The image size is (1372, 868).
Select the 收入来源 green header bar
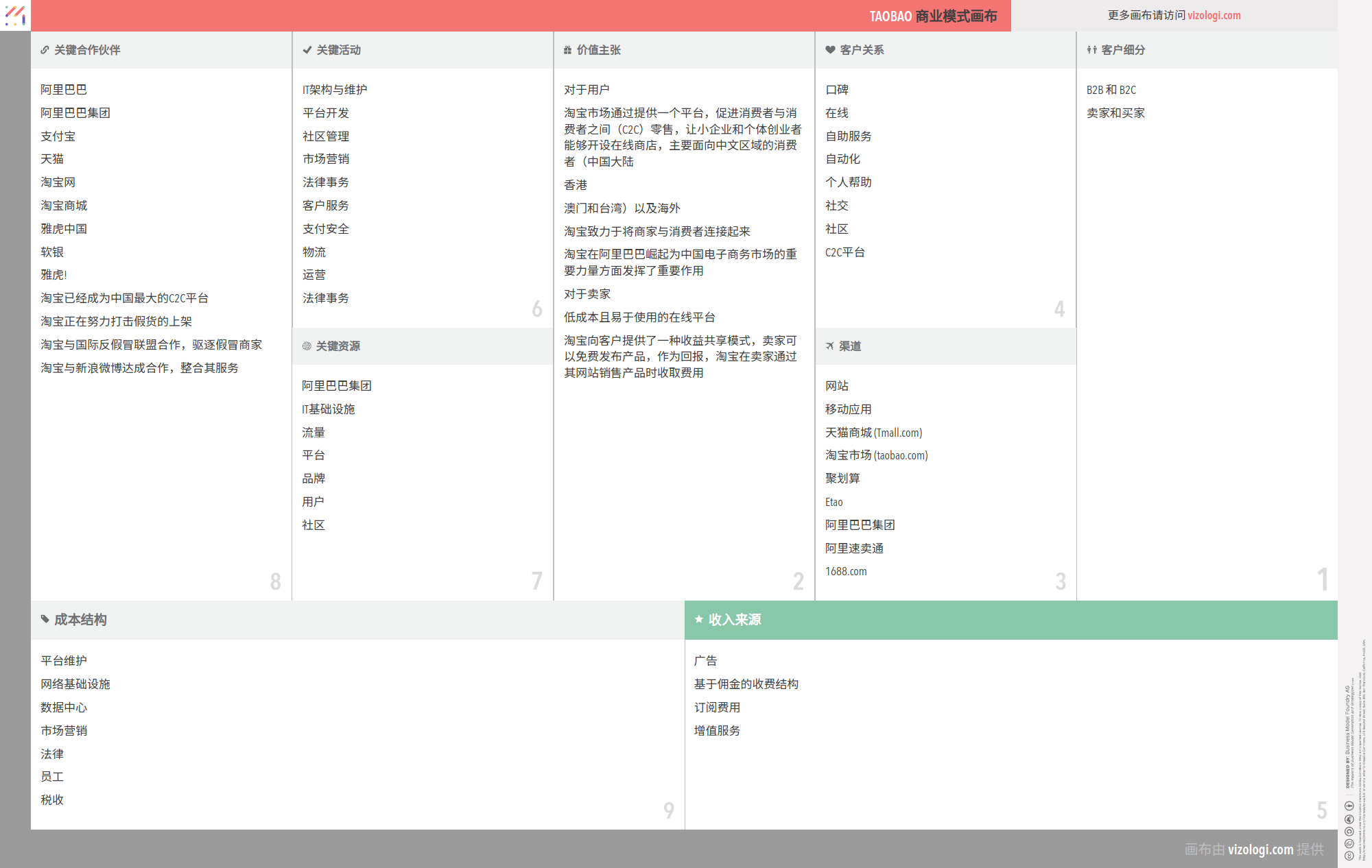pyautogui.click(x=1010, y=620)
